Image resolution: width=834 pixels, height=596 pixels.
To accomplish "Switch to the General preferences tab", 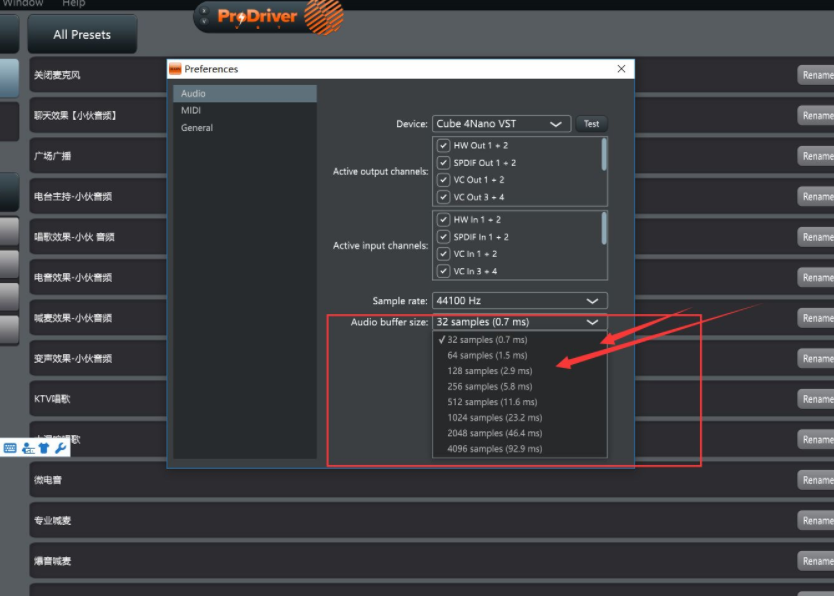I will (245, 128).
